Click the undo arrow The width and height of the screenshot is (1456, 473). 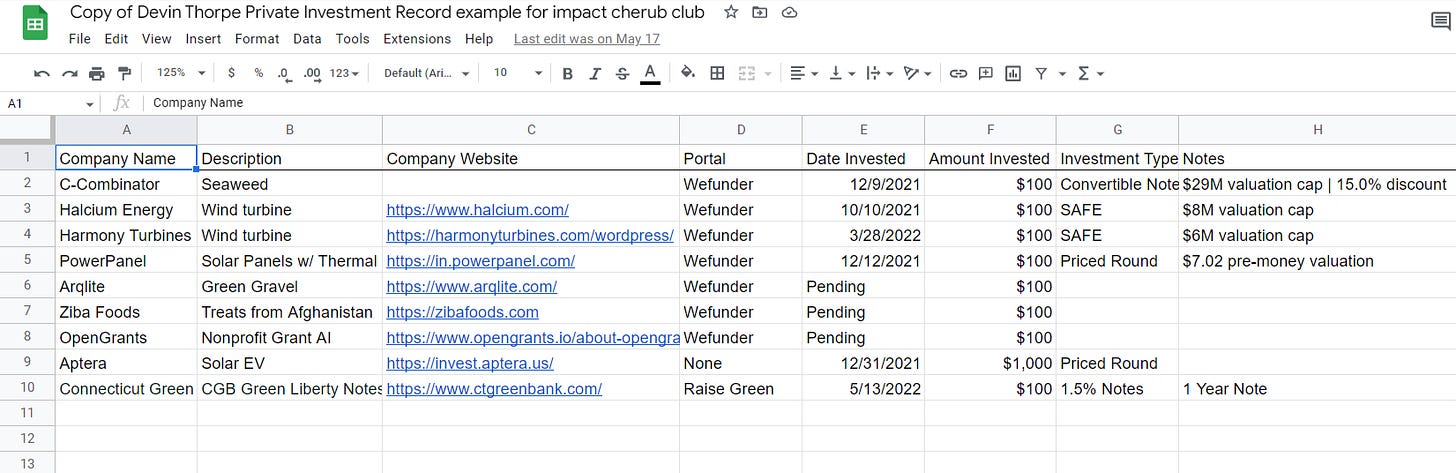[42, 73]
